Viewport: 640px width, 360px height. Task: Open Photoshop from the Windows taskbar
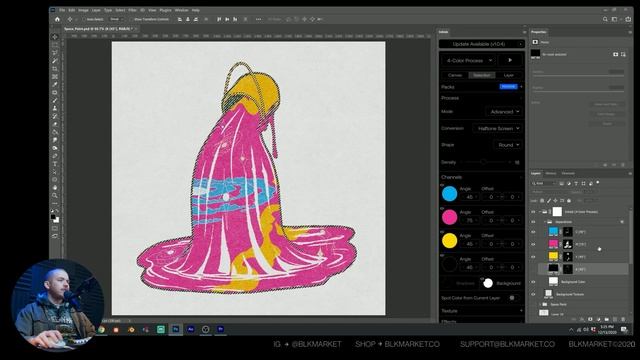[176, 329]
